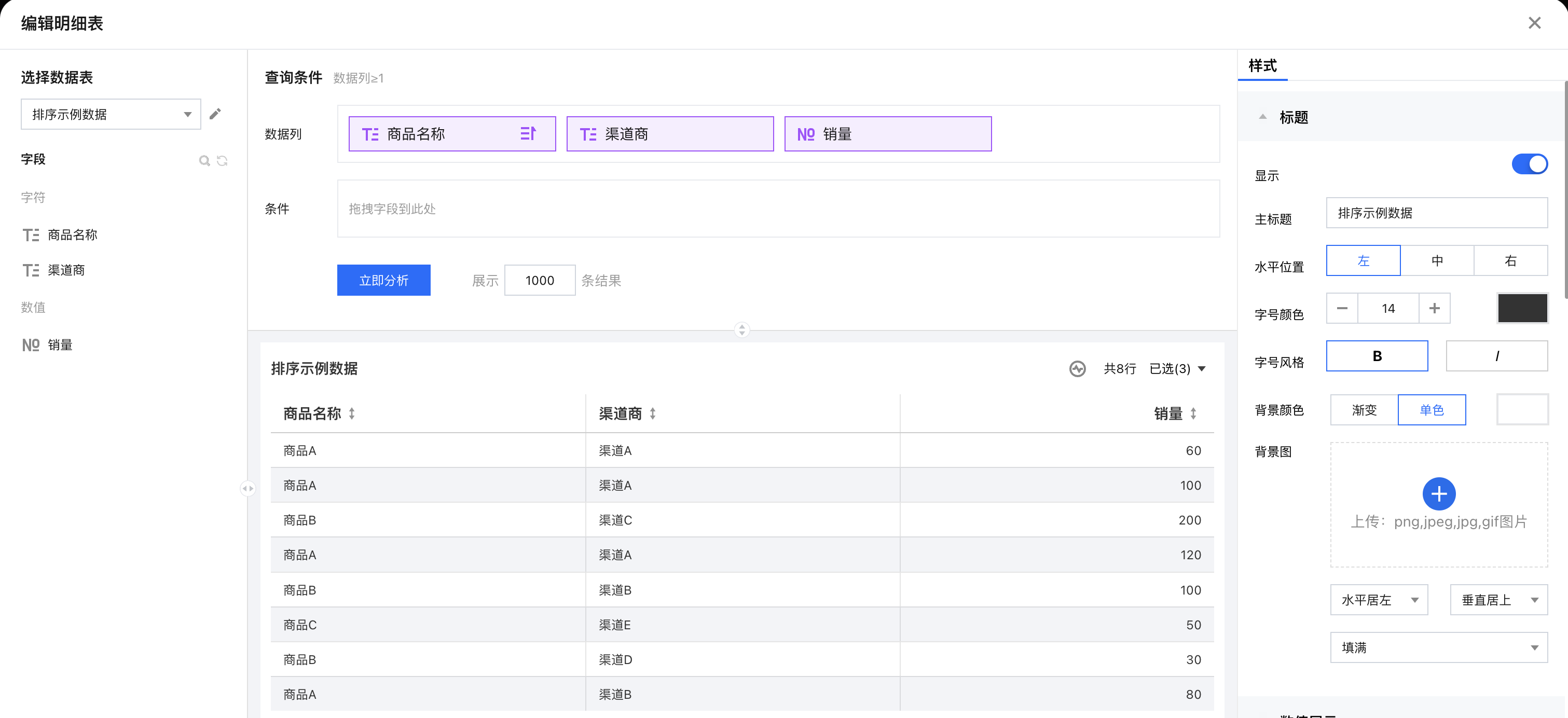Click the refresh fields icon

[x=222, y=161]
